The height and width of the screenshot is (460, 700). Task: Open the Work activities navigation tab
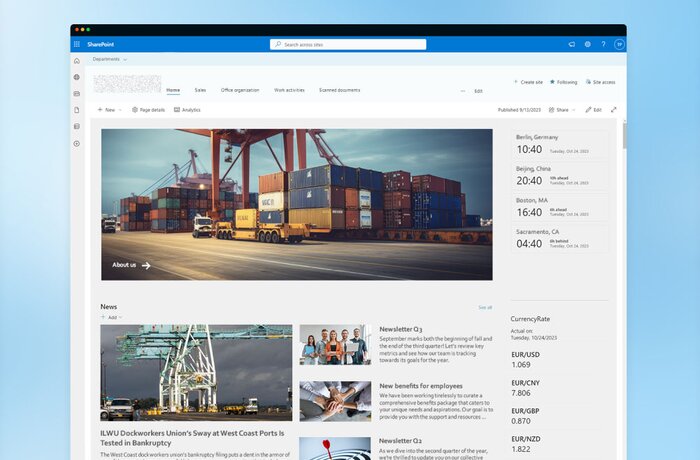pyautogui.click(x=289, y=90)
